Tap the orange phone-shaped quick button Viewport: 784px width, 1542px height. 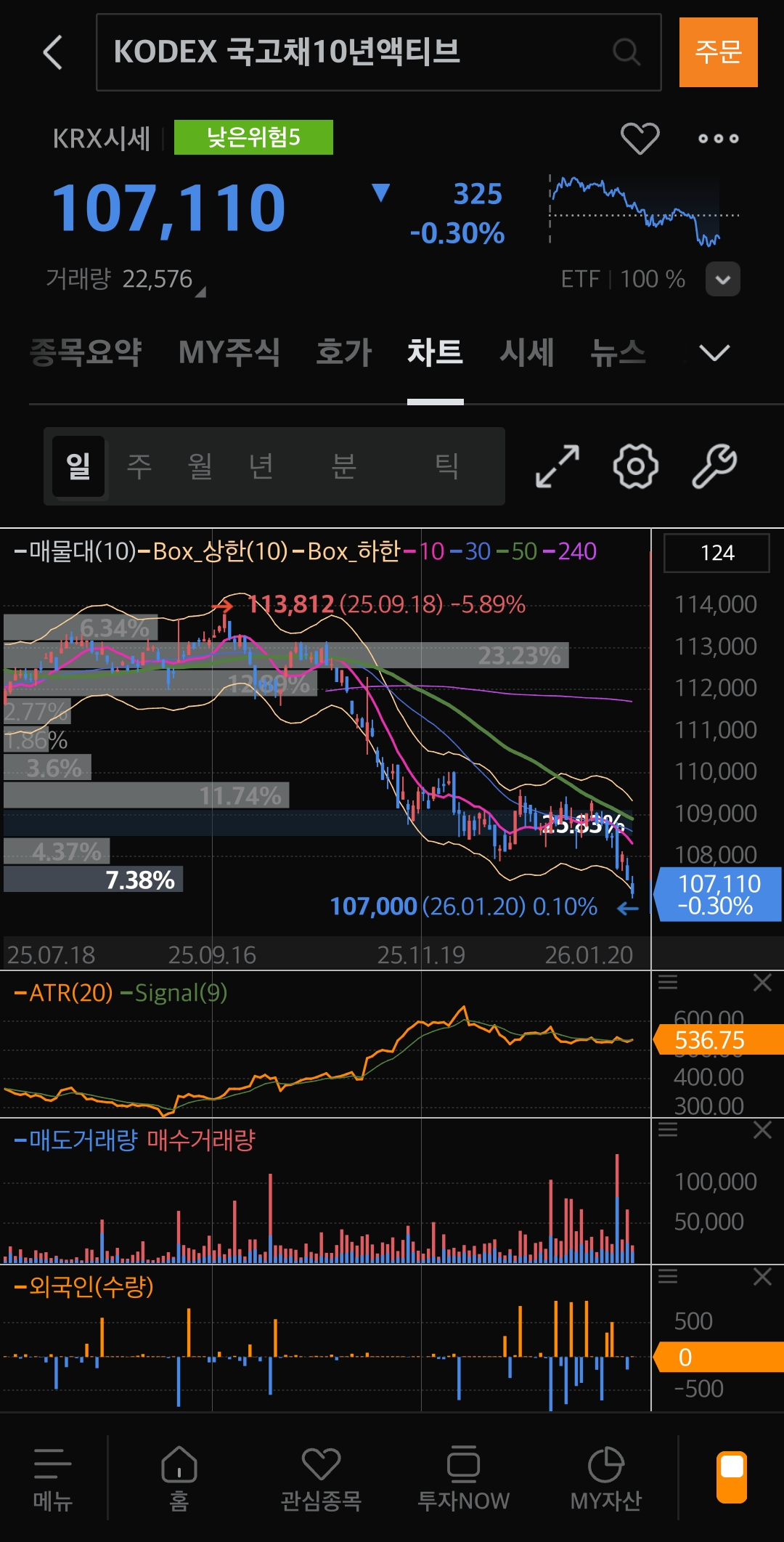pyautogui.click(x=732, y=1477)
